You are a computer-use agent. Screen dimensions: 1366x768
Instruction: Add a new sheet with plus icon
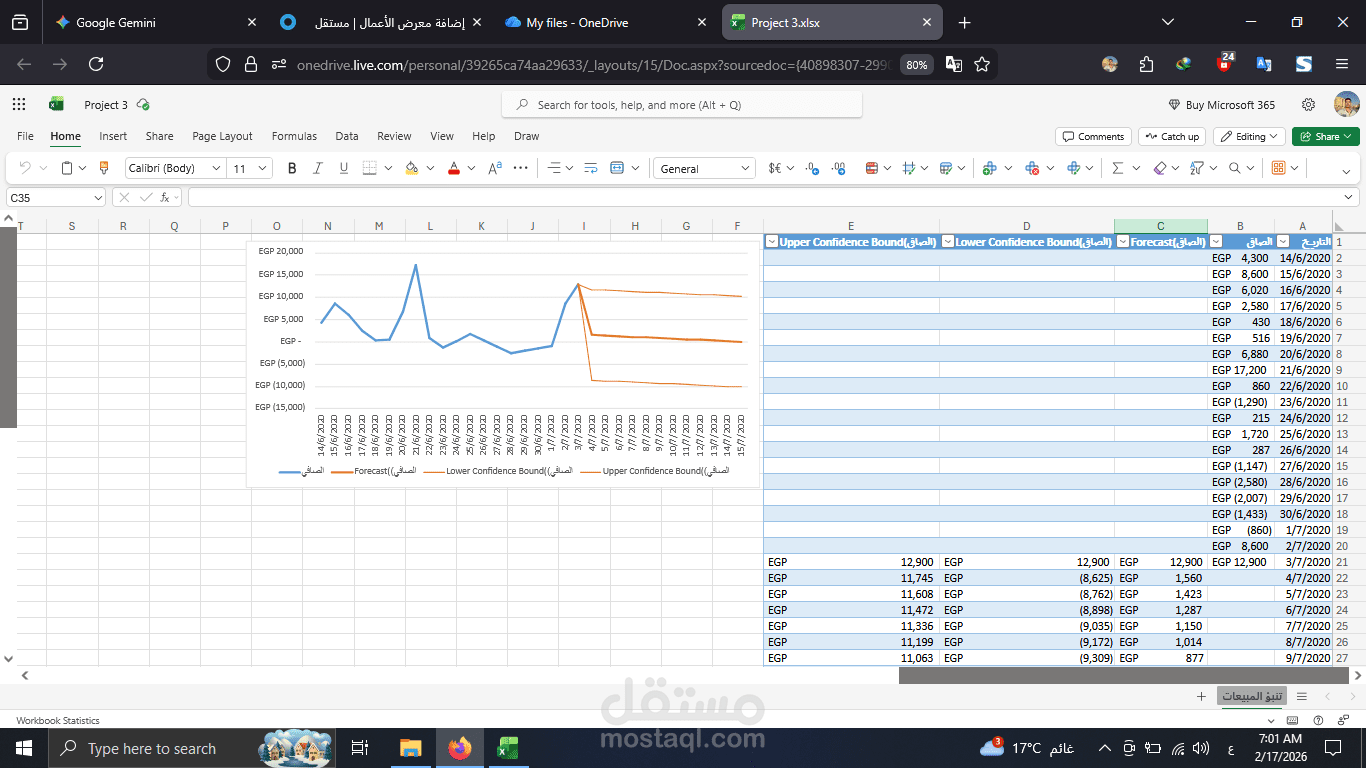1201,696
